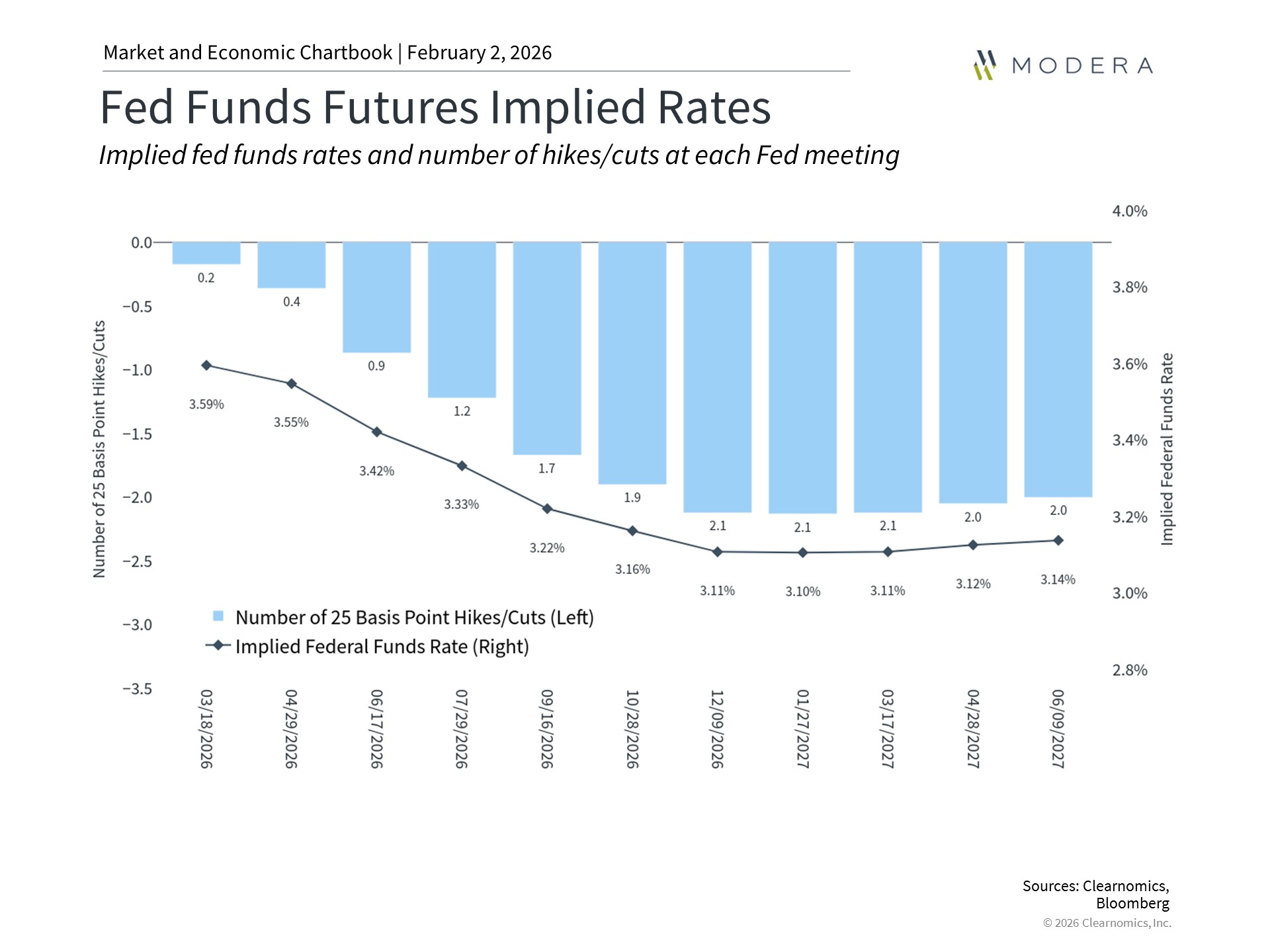Select the 06/17/2026 bar labeled 0.9
This screenshot has height=952, width=1270.
(377, 297)
